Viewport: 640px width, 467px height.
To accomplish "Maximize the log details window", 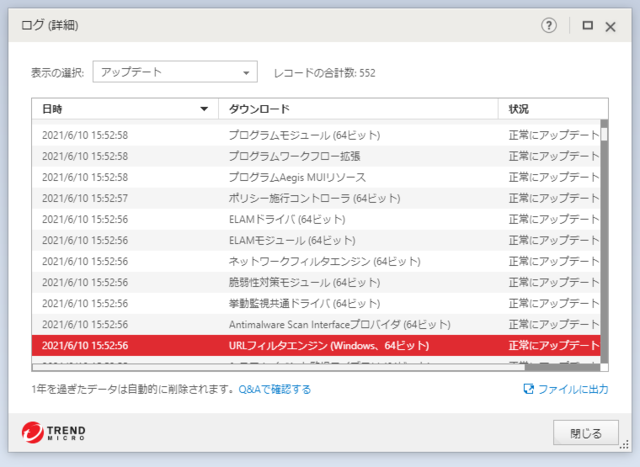I will (587, 26).
